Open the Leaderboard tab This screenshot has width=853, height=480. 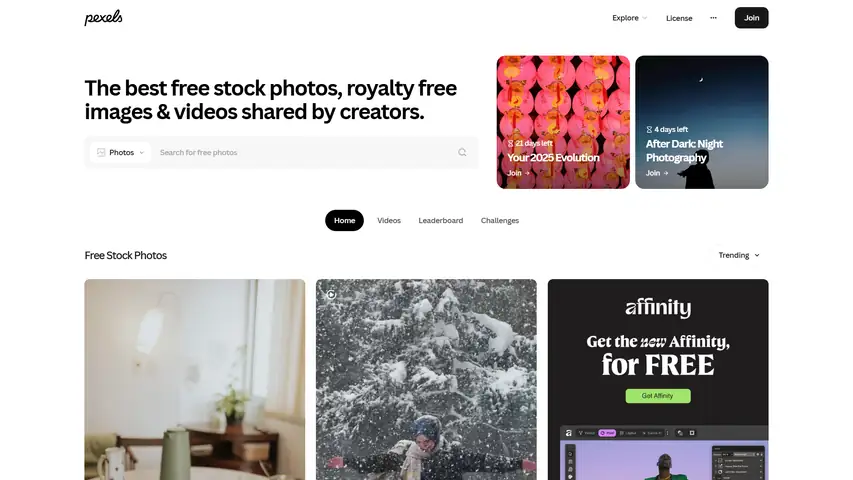click(x=441, y=220)
